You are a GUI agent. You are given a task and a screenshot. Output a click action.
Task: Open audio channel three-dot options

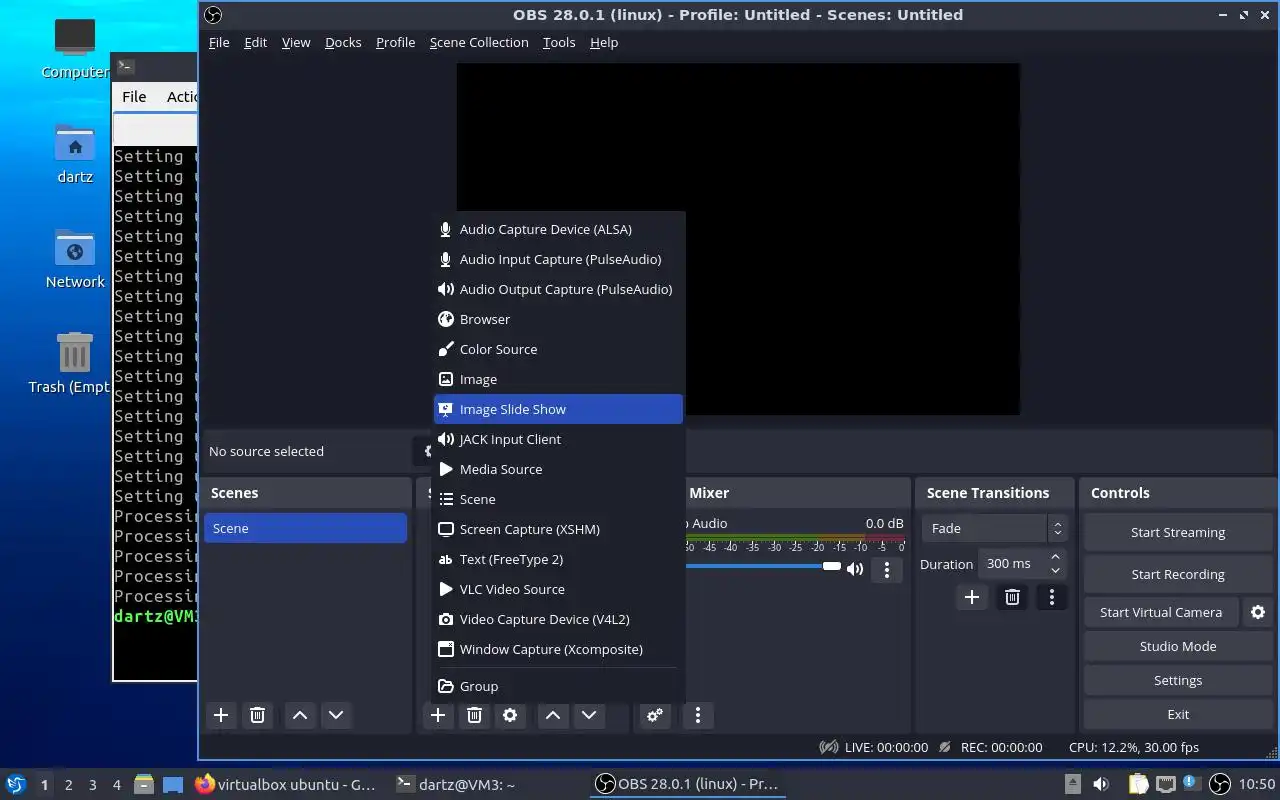point(887,569)
